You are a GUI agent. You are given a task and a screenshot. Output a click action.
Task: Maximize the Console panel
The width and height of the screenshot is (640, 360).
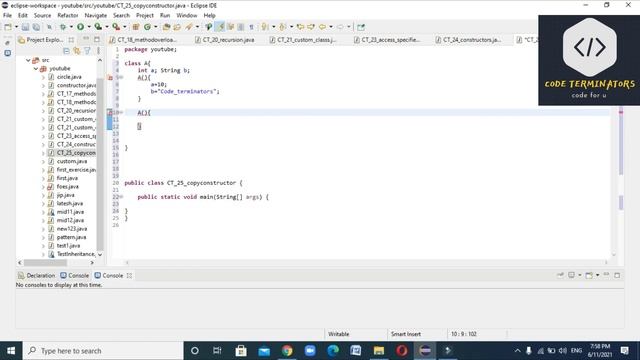(617, 276)
